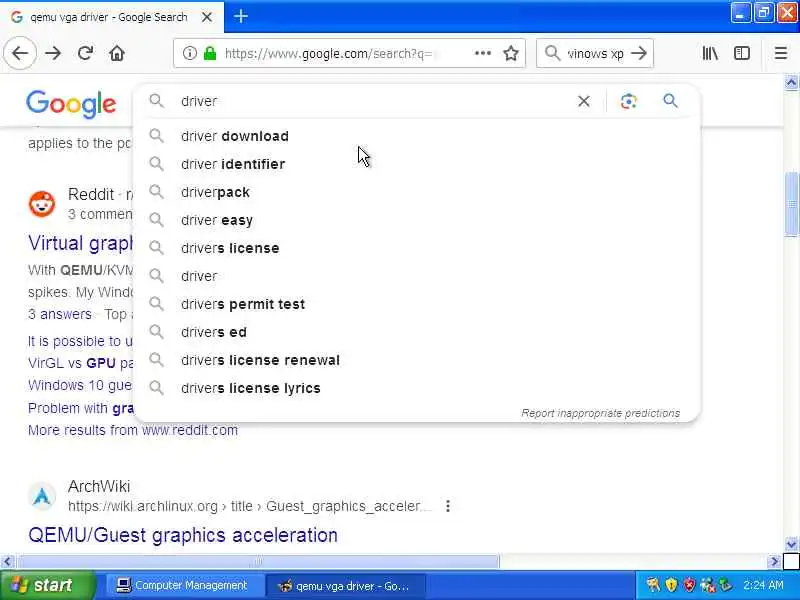Open page actions three-dot menu
The image size is (800, 600).
point(483,53)
